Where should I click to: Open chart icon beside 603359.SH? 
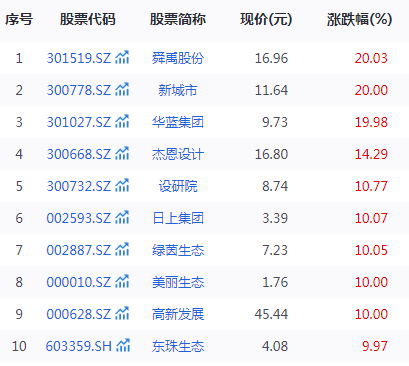point(123,346)
